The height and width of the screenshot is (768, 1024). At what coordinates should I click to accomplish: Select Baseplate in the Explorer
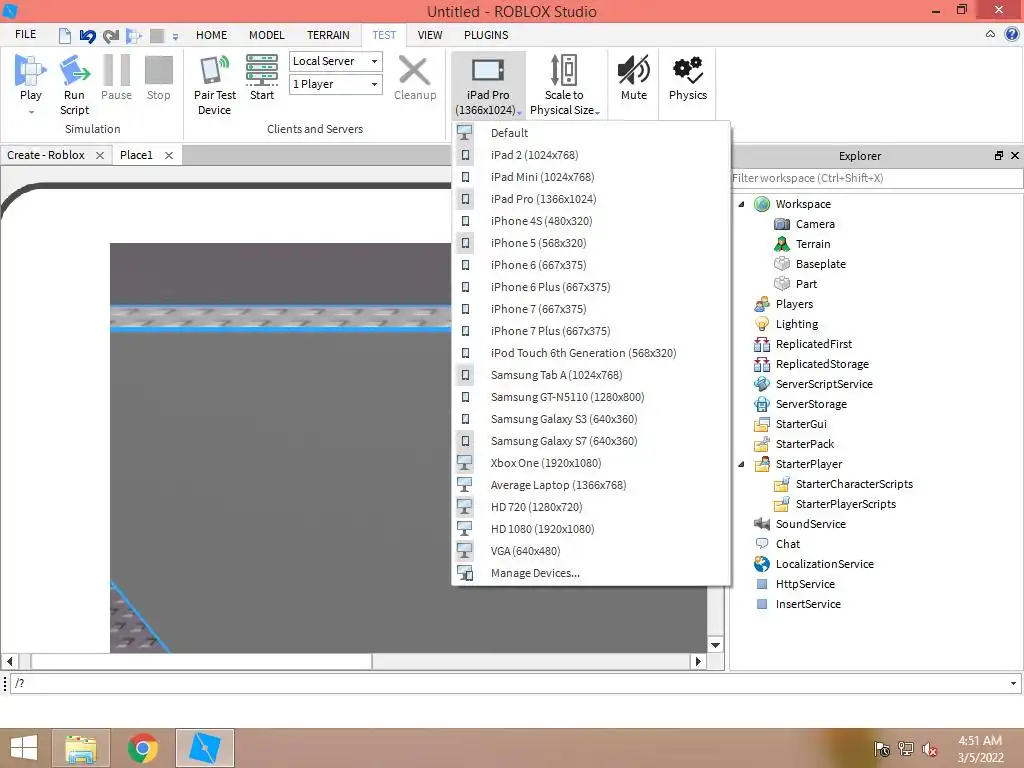tap(820, 264)
